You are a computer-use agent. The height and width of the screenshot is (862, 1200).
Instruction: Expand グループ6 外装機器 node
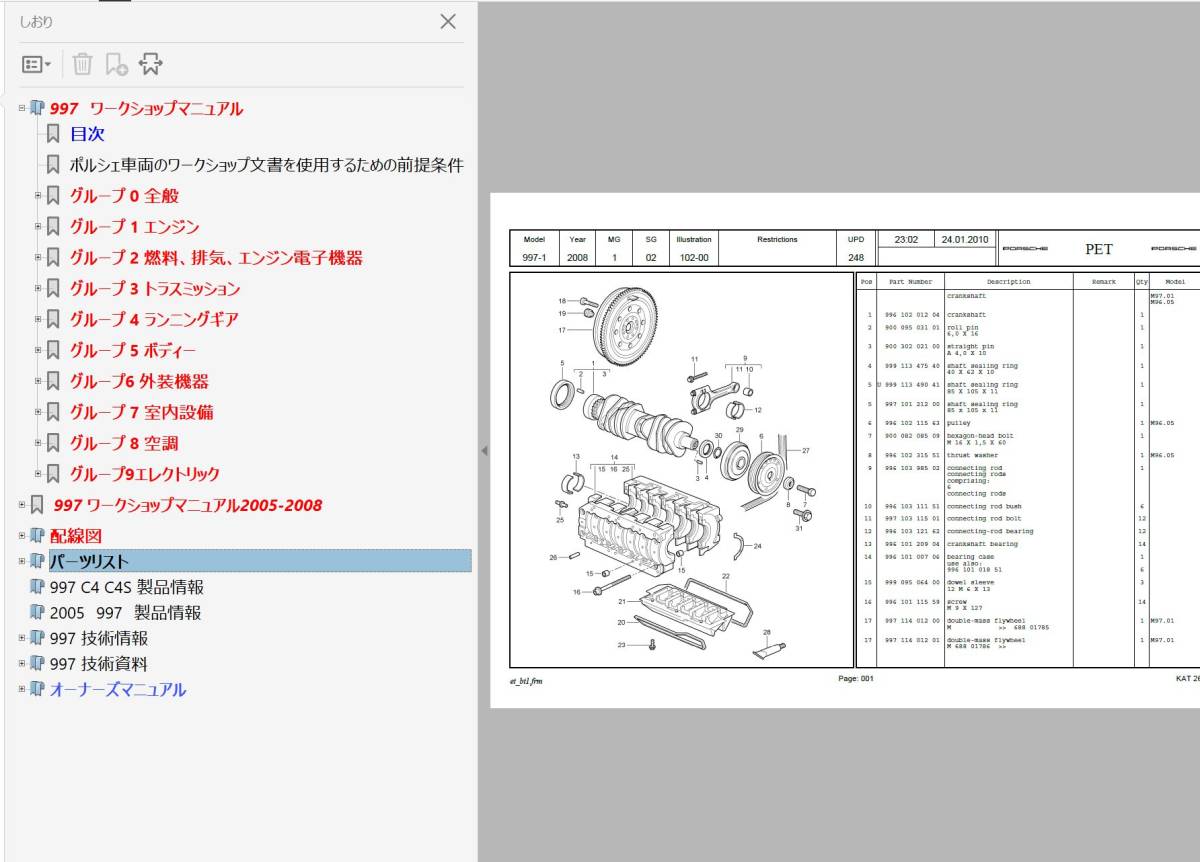[39, 382]
